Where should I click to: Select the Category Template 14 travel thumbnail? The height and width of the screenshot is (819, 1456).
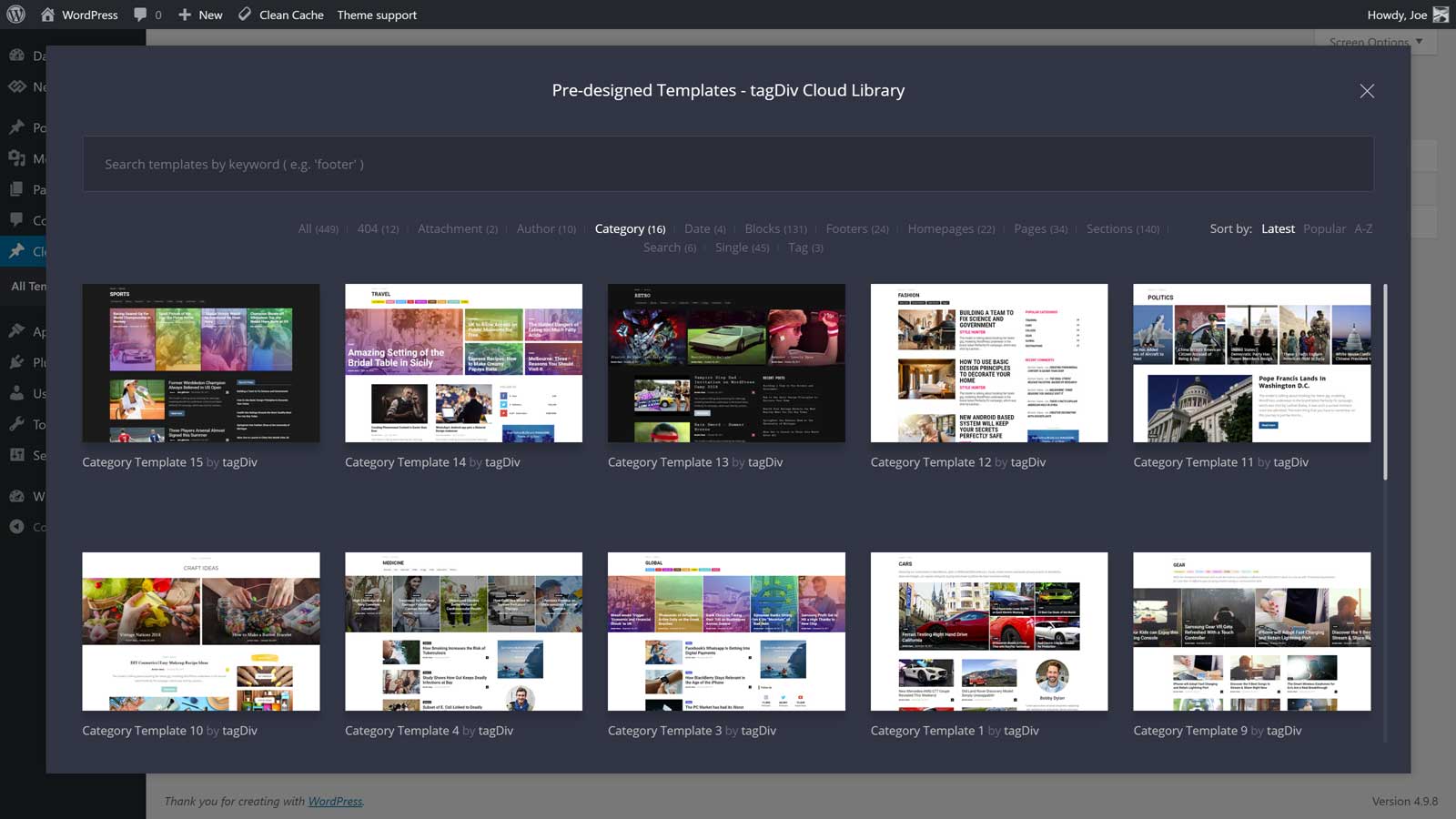(x=463, y=363)
